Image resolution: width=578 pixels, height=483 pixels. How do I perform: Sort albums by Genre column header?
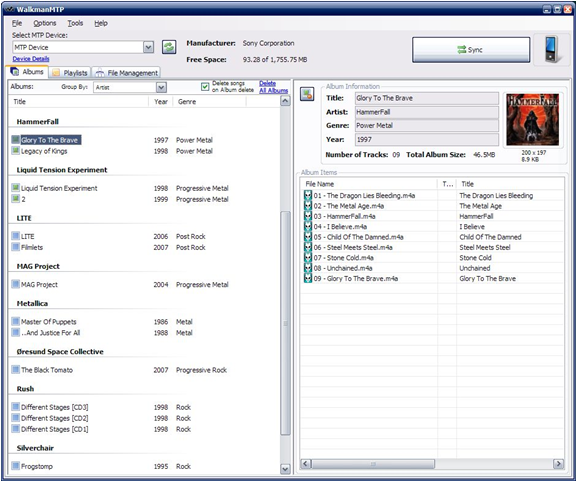pos(209,102)
